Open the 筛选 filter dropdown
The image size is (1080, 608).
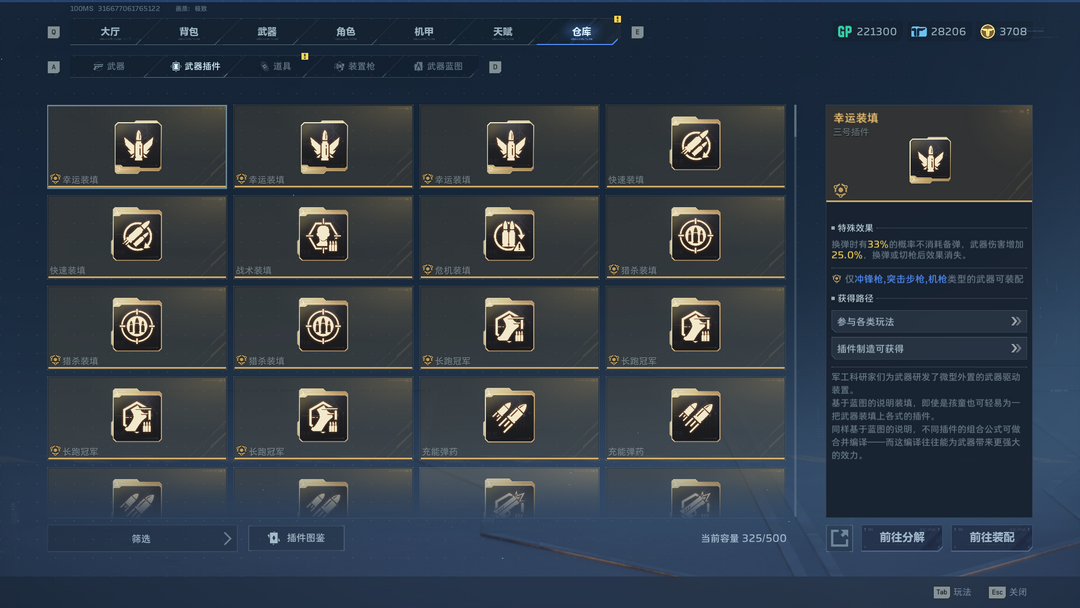142,538
